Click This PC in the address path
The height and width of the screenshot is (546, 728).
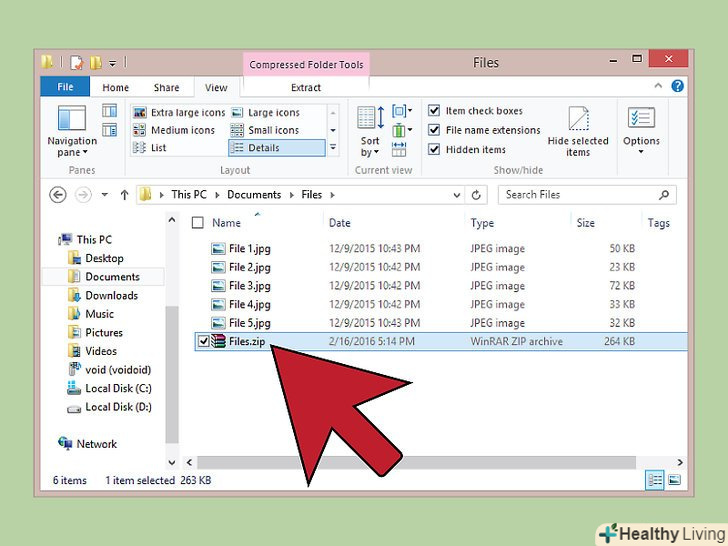click(x=188, y=195)
